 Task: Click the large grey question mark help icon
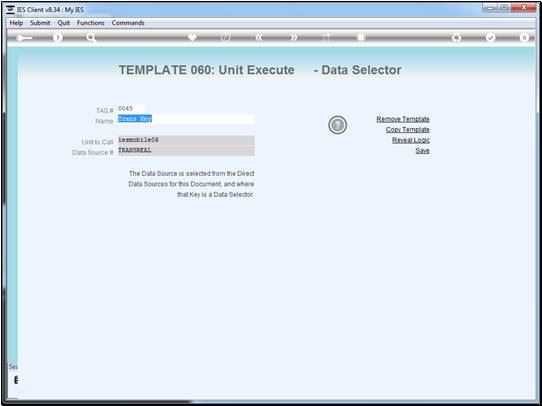337,125
